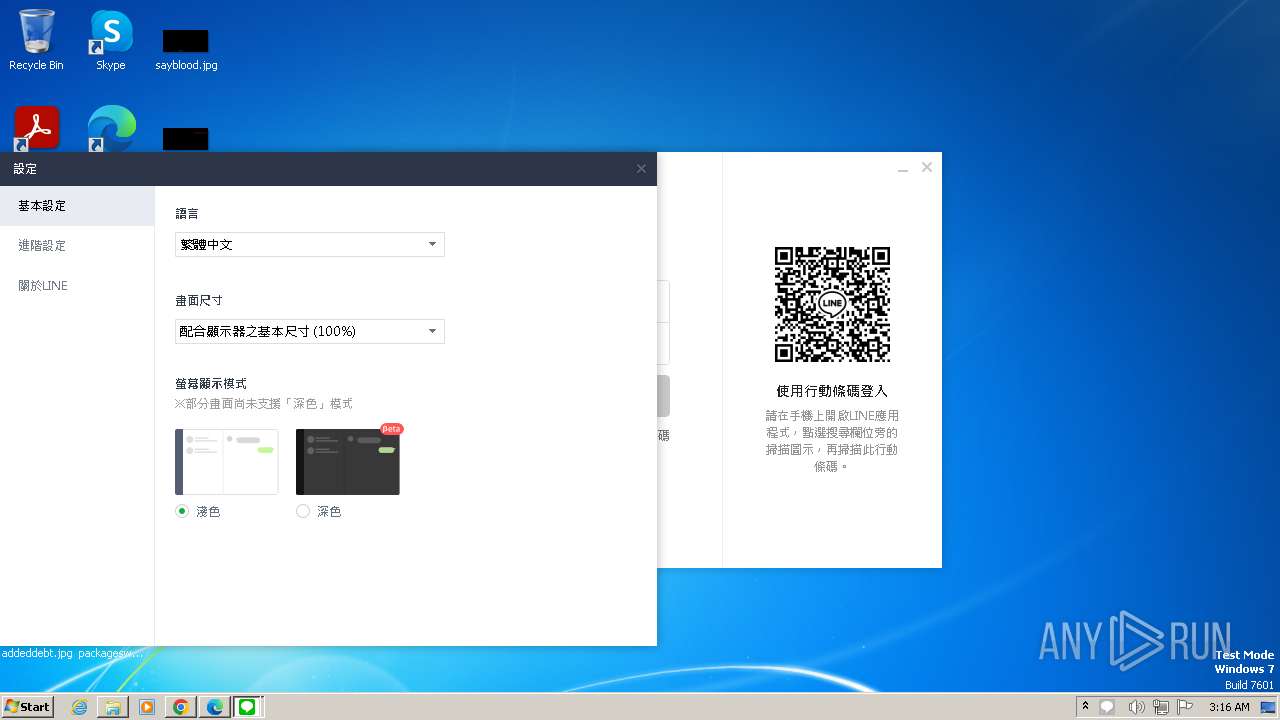The width and height of the screenshot is (1280, 720).
Task: Open the 關於LINE tab
Action: click(77, 286)
